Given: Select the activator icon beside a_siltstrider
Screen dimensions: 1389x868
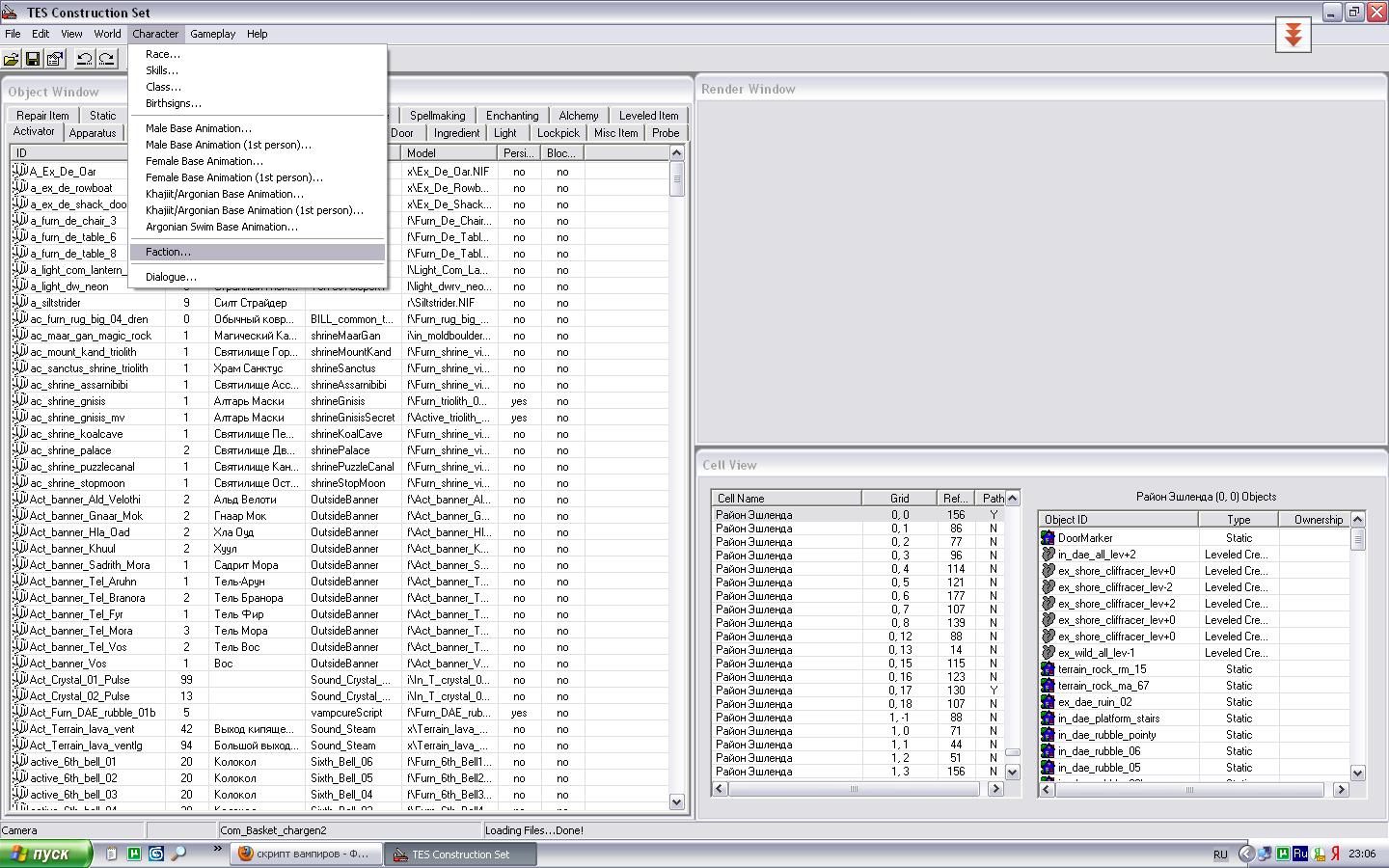Looking at the screenshot, I should [x=19, y=302].
